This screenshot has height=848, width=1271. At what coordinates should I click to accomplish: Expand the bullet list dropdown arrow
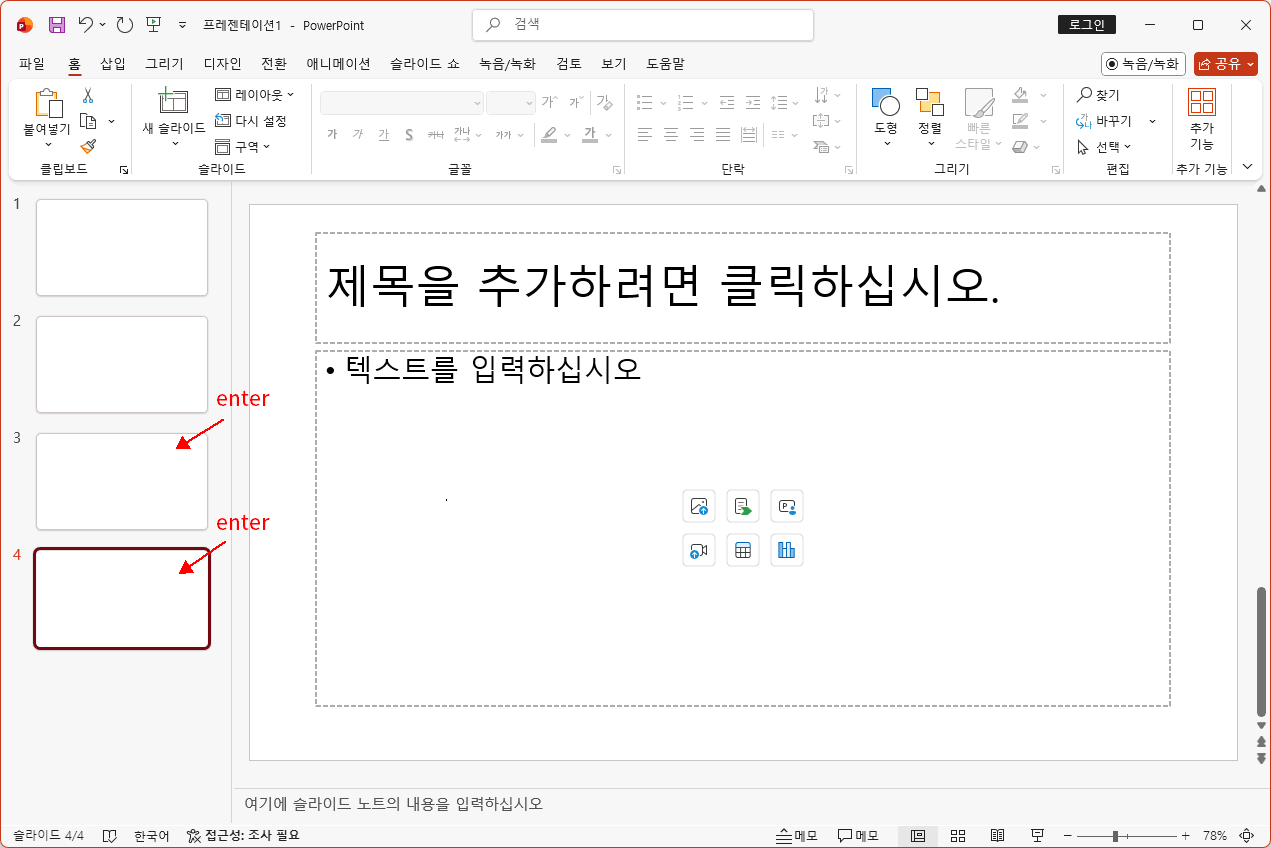point(662,101)
